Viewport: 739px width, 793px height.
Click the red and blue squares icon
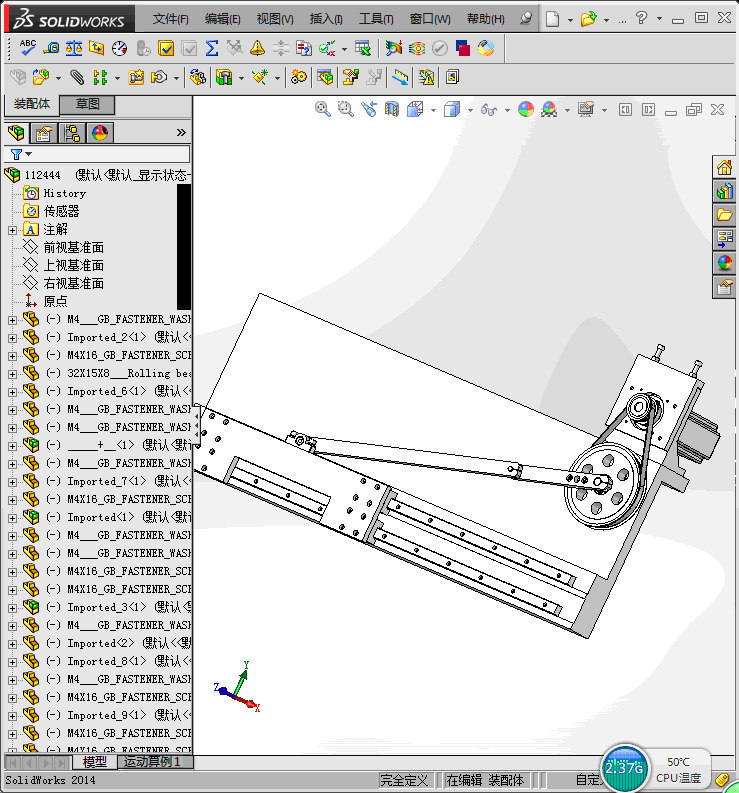(x=462, y=48)
